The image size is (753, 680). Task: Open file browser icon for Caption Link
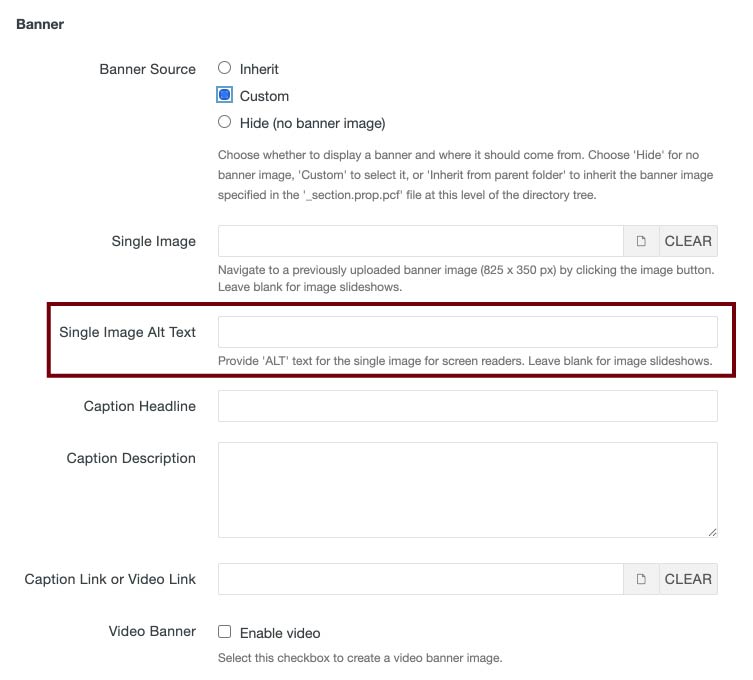pos(642,579)
